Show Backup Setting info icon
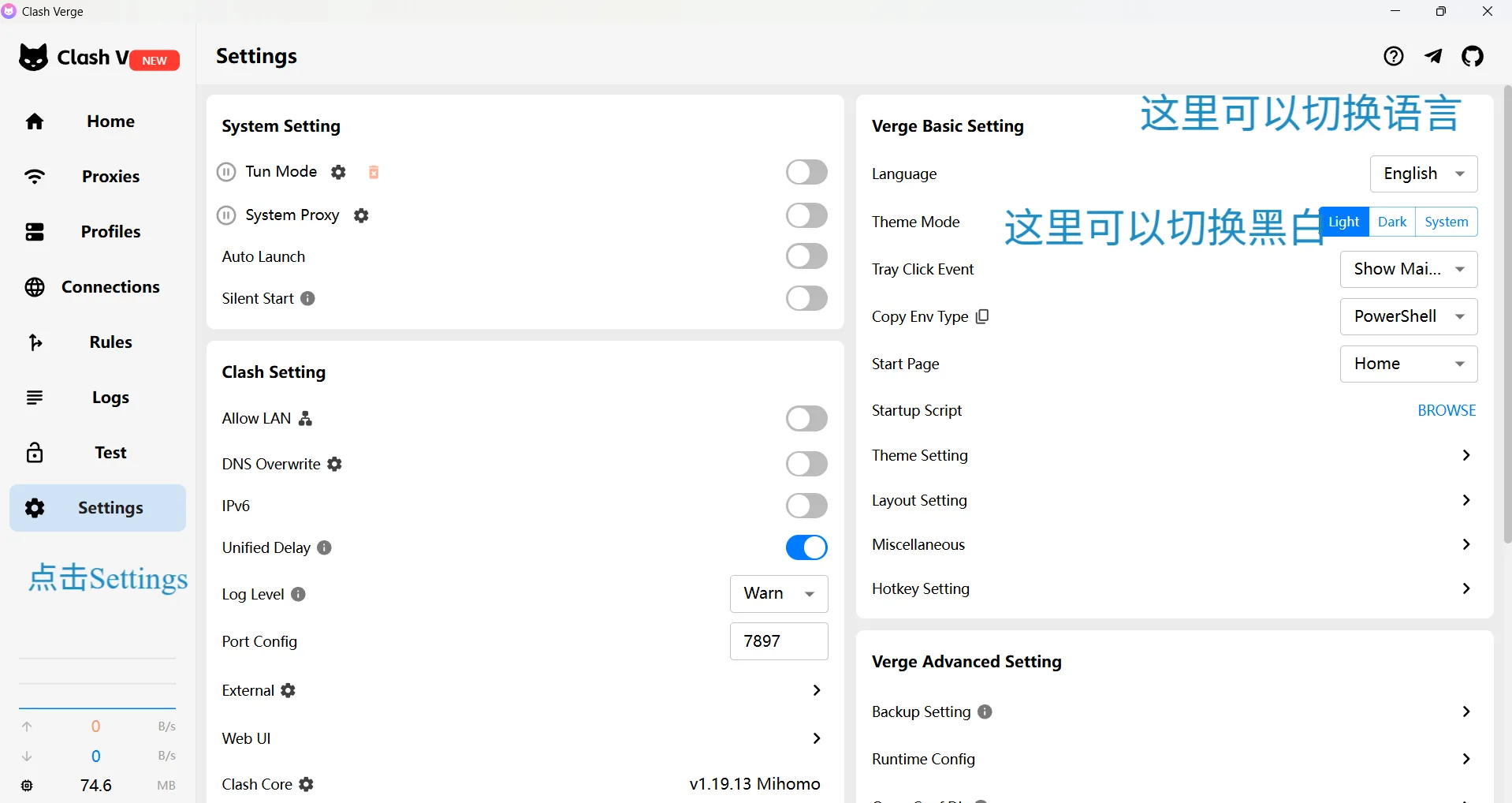This screenshot has height=803, width=1512. tap(985, 711)
